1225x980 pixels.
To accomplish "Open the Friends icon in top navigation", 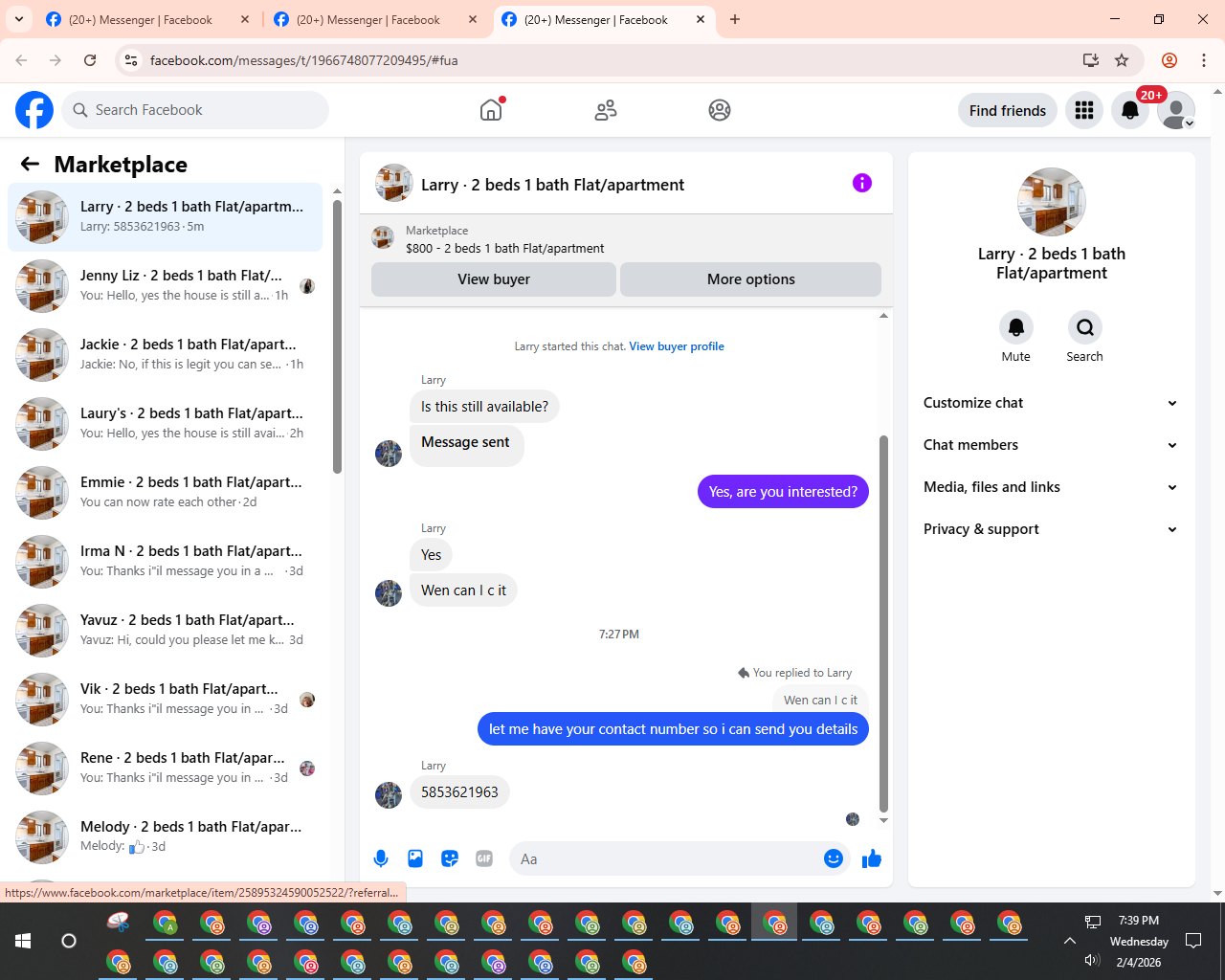I will [606, 110].
